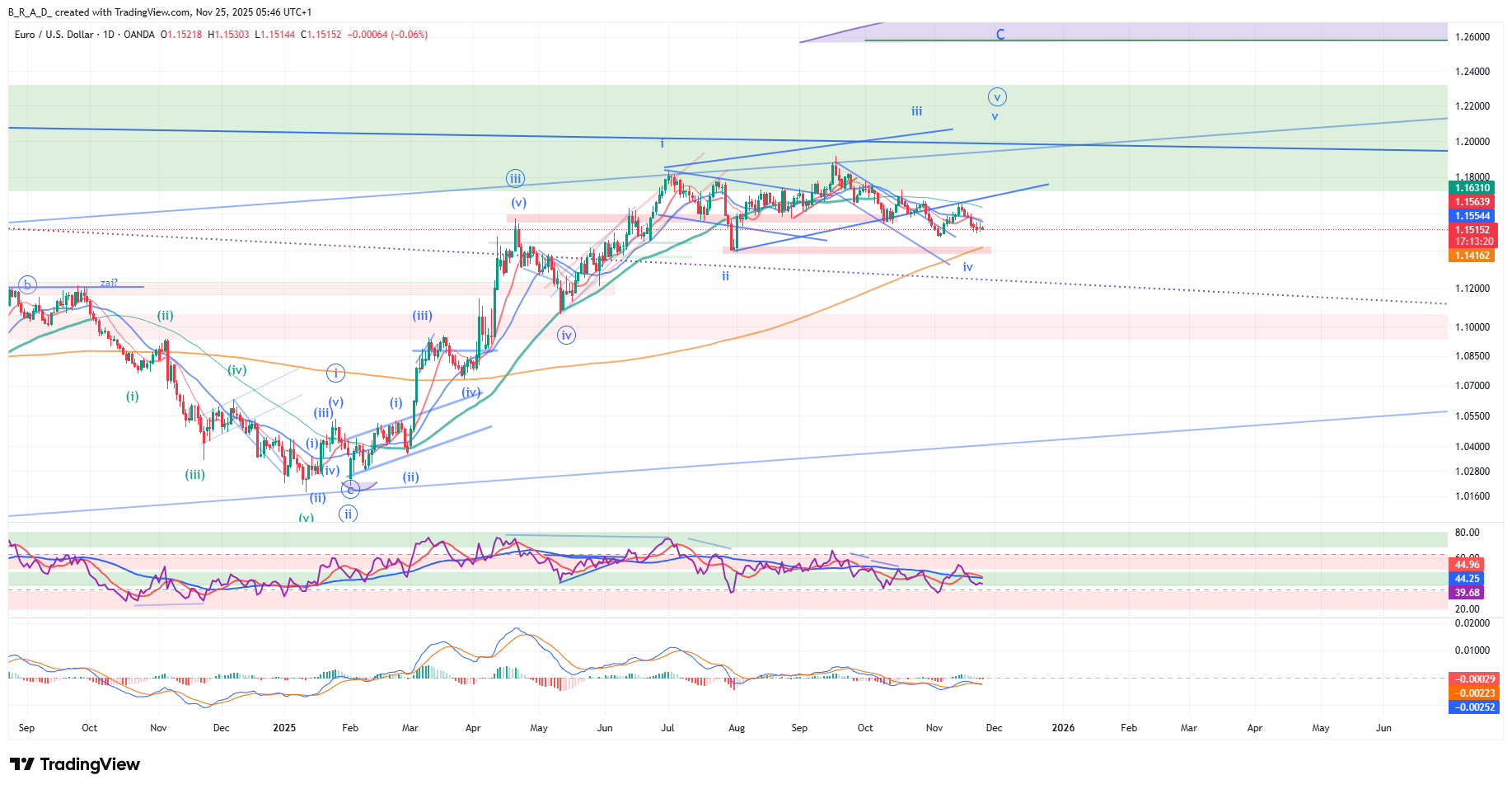Click the 1.20000 level on price axis
1512x789 pixels.
(1472, 142)
